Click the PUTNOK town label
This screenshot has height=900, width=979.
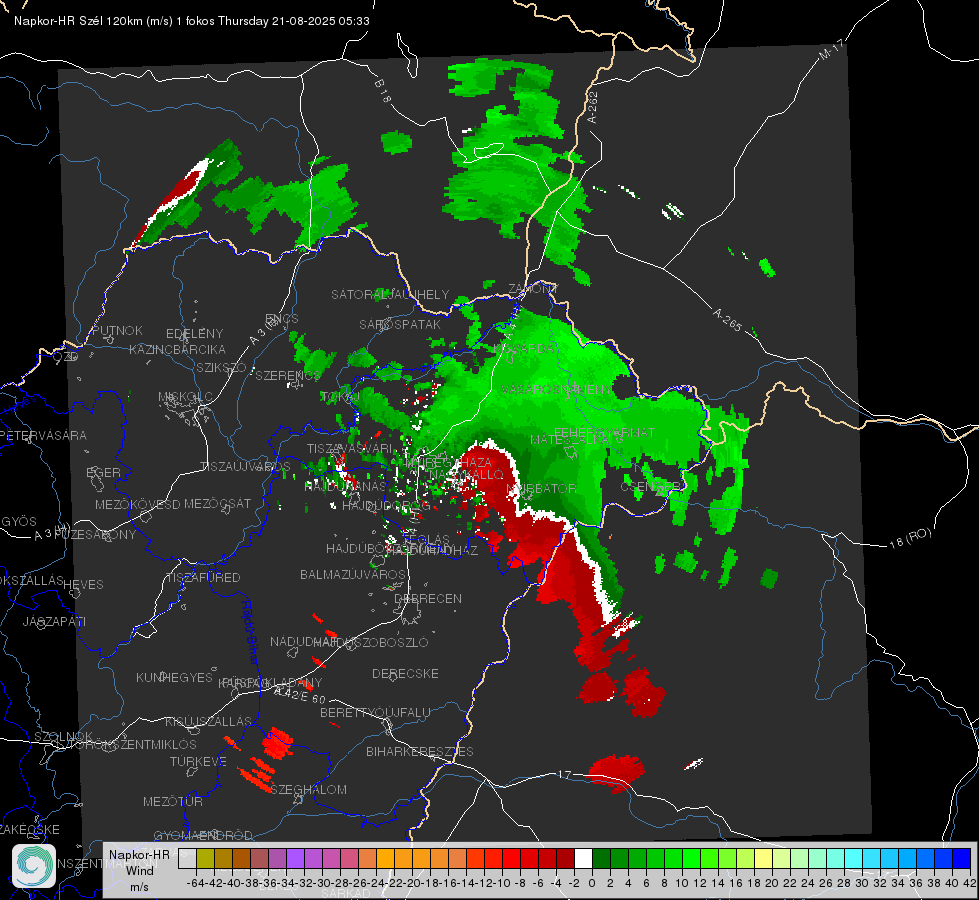pos(117,330)
